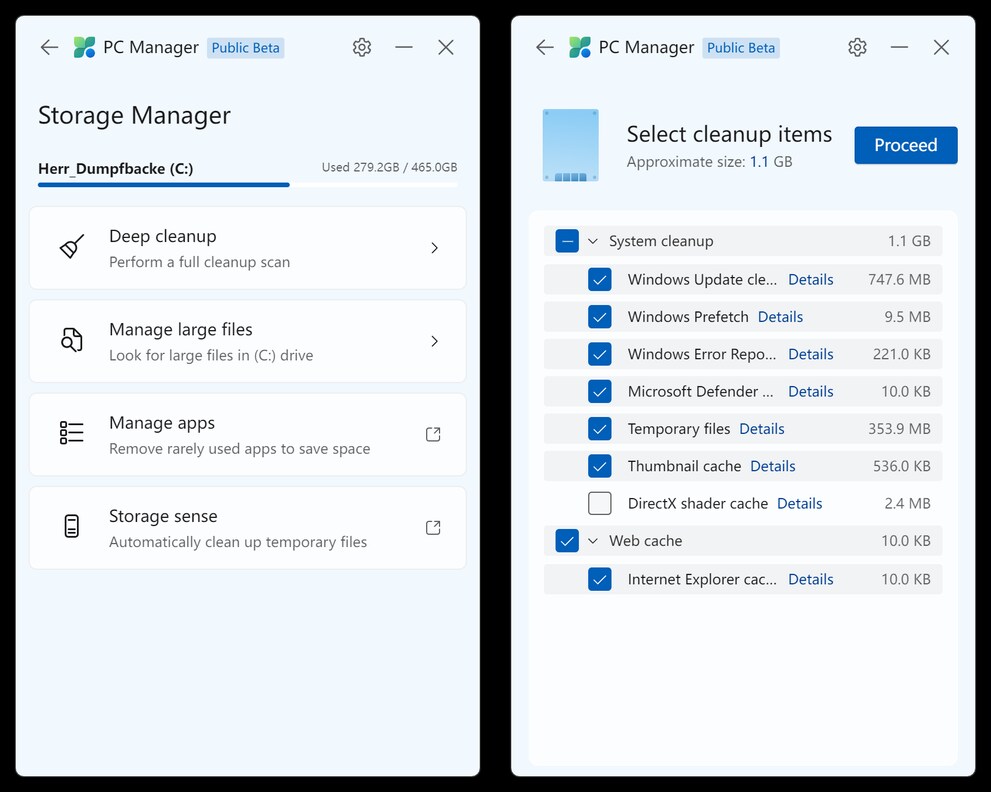This screenshot has height=792, width=991.
Task: Click the C: drive usage progress bar
Action: click(248, 185)
